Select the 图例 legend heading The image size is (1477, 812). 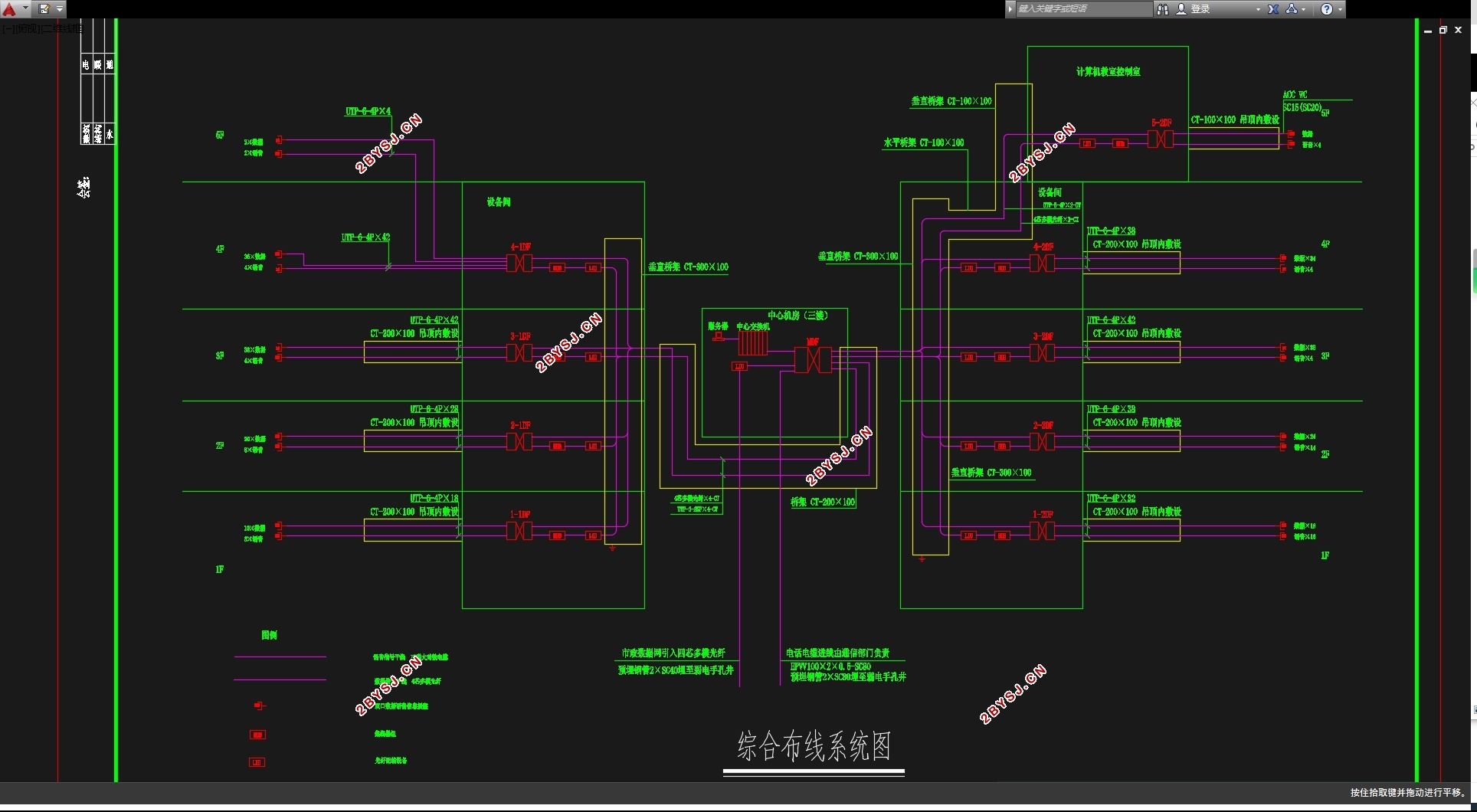269,636
